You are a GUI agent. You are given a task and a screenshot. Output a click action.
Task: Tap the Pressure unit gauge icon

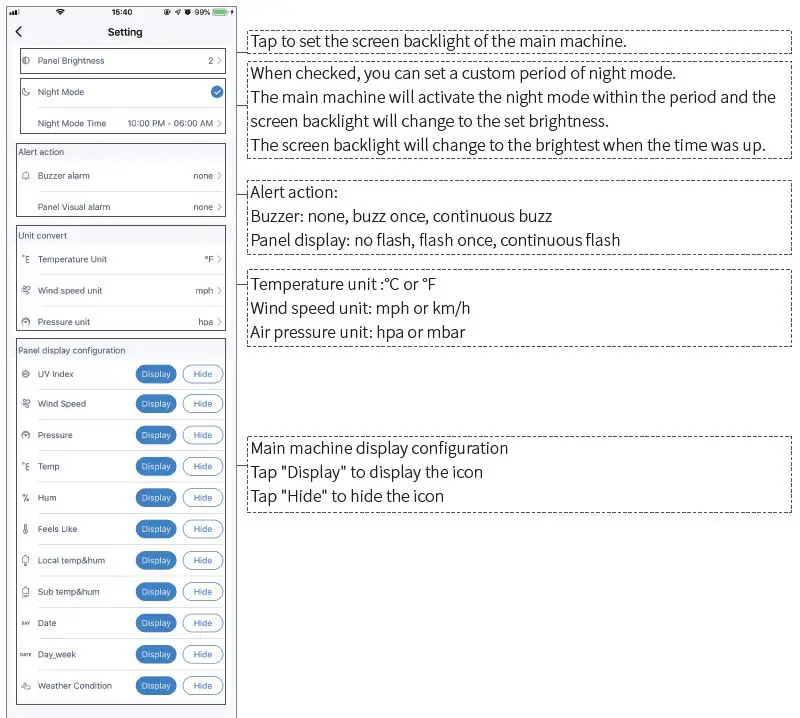26,322
